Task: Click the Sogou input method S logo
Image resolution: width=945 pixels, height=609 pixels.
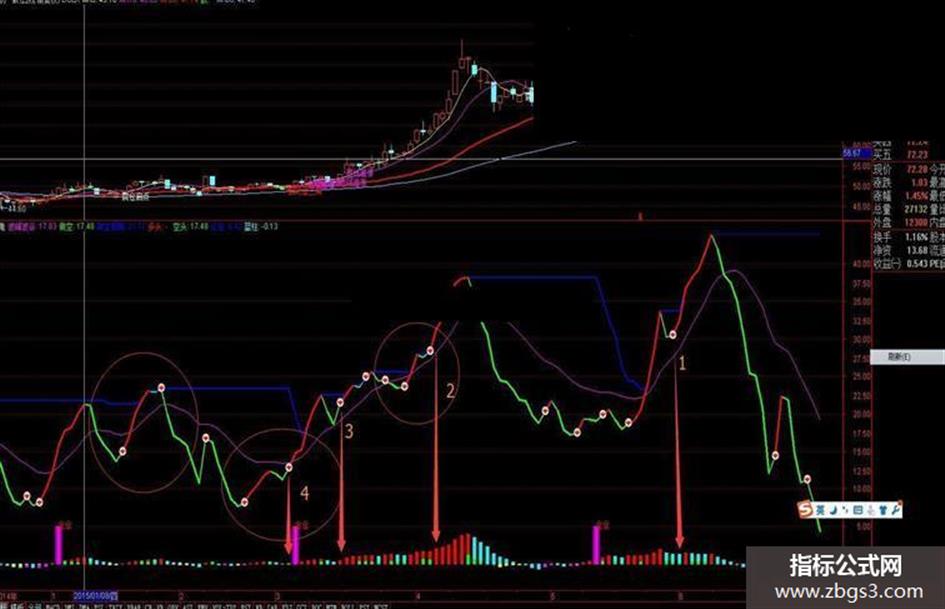Action: [x=805, y=510]
